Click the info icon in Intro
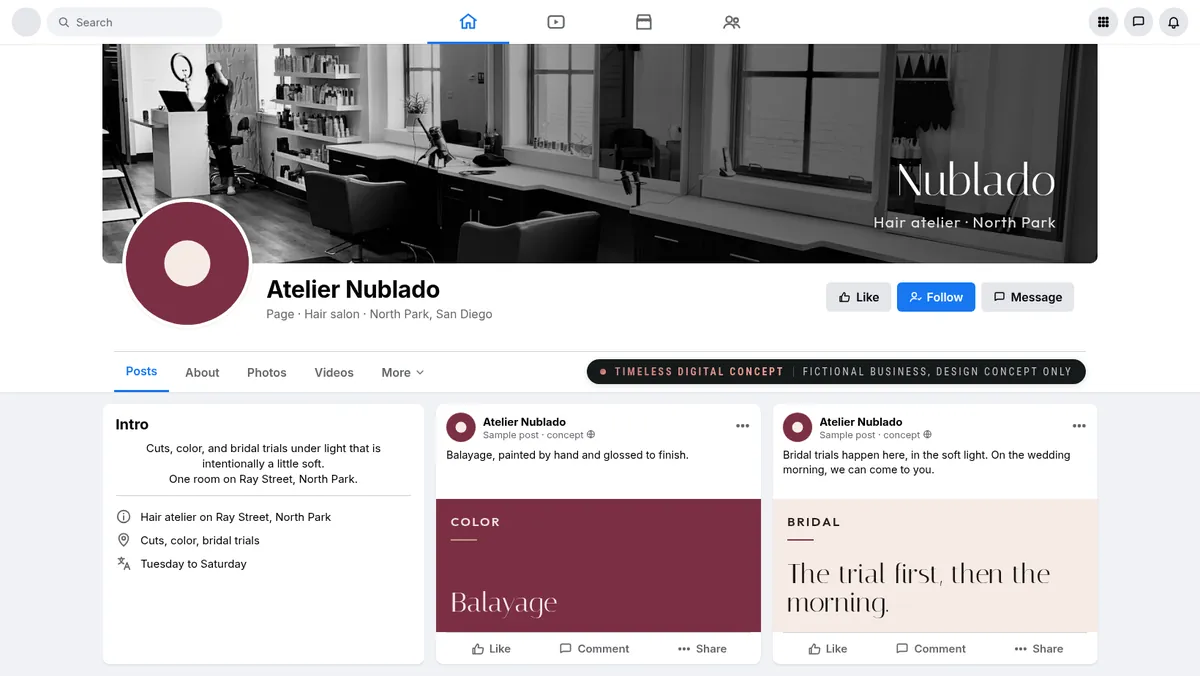Screen dimensions: 1200x676 (124, 517)
